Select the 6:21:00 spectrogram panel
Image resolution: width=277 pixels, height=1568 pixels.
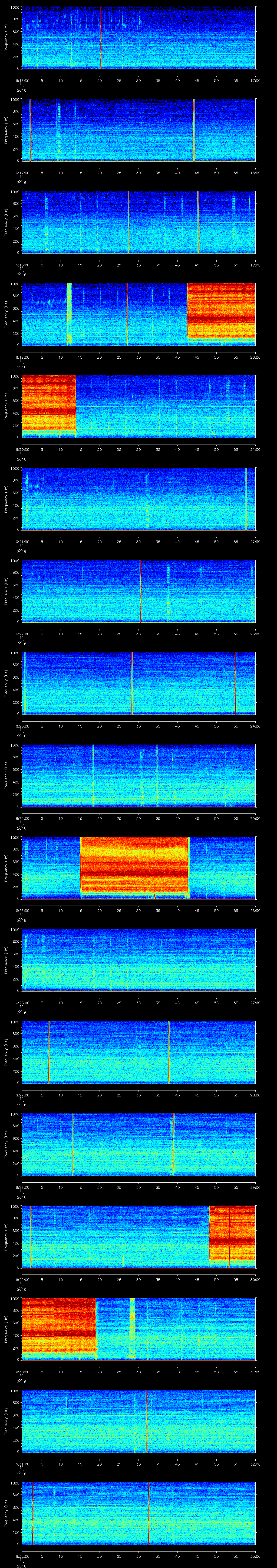pos(138,499)
